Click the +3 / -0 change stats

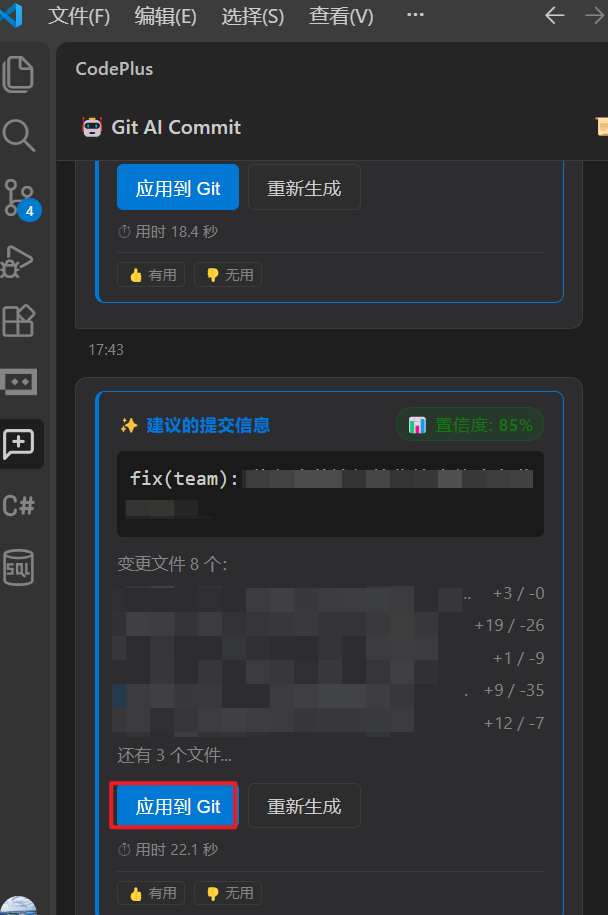[518, 593]
